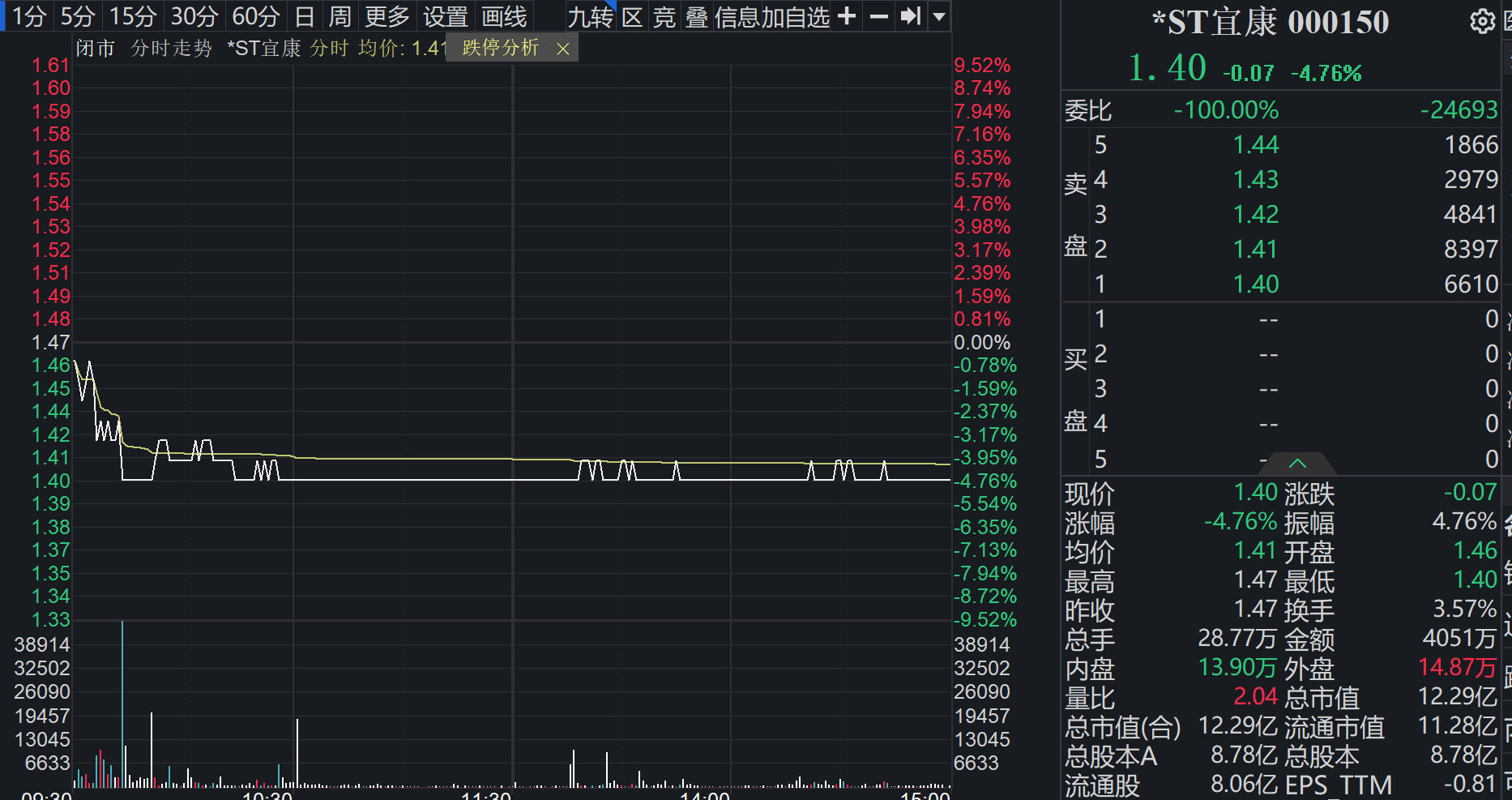Click the 振幅 value 4.76%

click(1465, 521)
